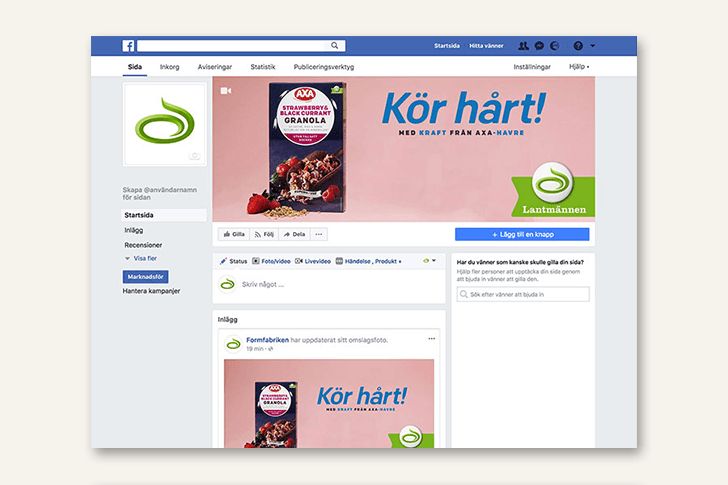Select Livevideo in post composer

(313, 261)
